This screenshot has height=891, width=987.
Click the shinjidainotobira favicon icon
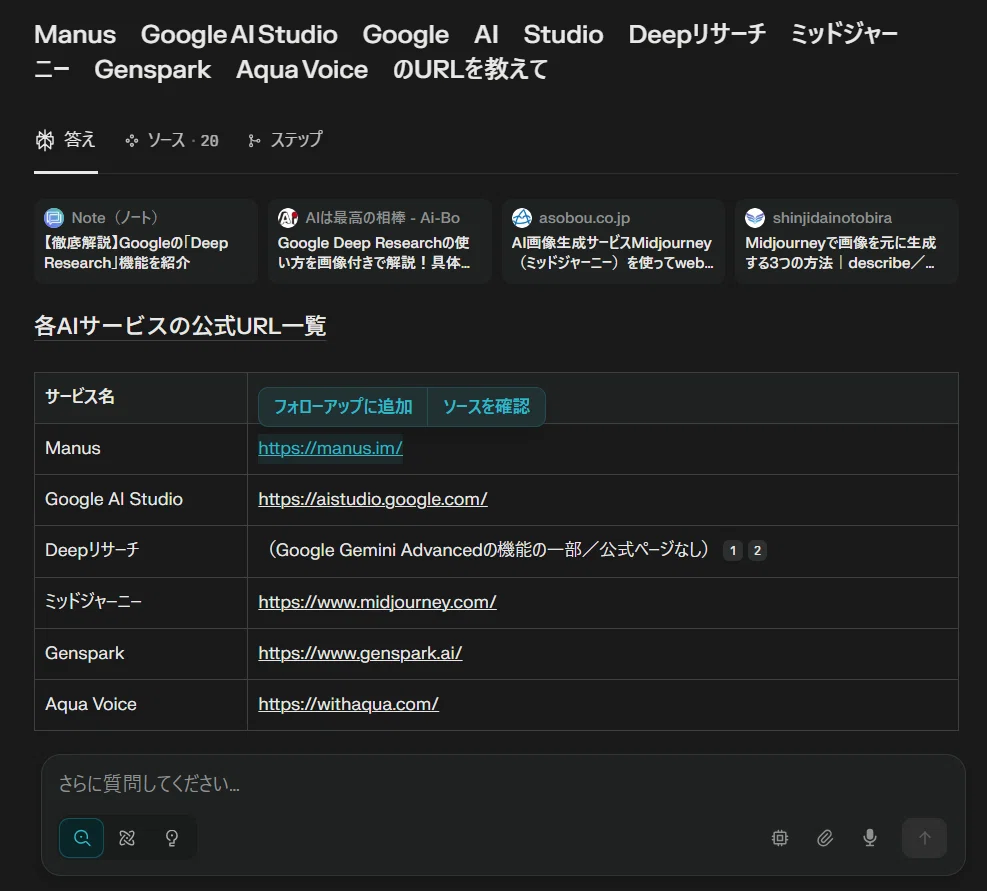point(755,218)
